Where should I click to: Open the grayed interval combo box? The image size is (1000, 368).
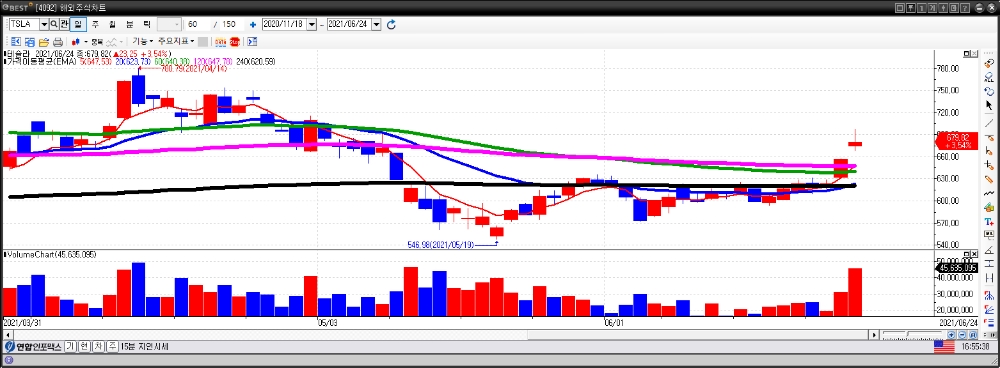pyautogui.click(x=169, y=24)
